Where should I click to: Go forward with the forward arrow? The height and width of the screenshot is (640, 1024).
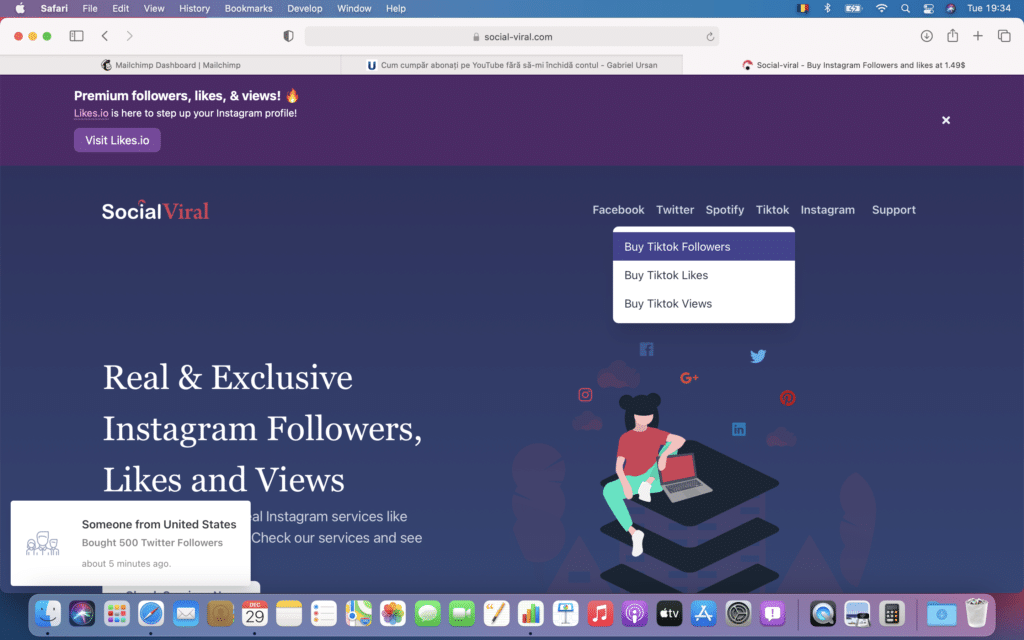tap(129, 36)
